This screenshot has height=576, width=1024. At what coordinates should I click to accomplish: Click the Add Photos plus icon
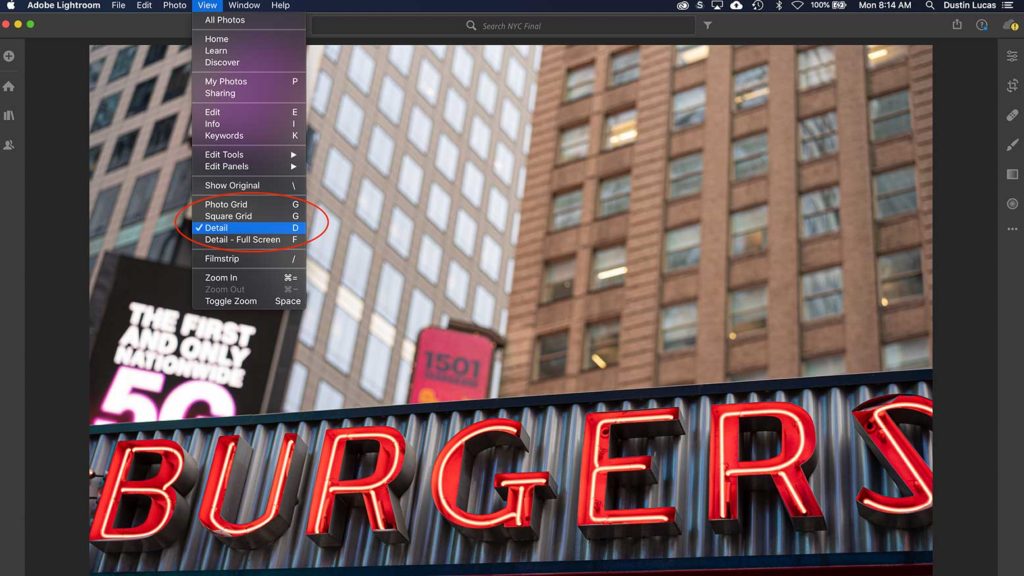(9, 56)
